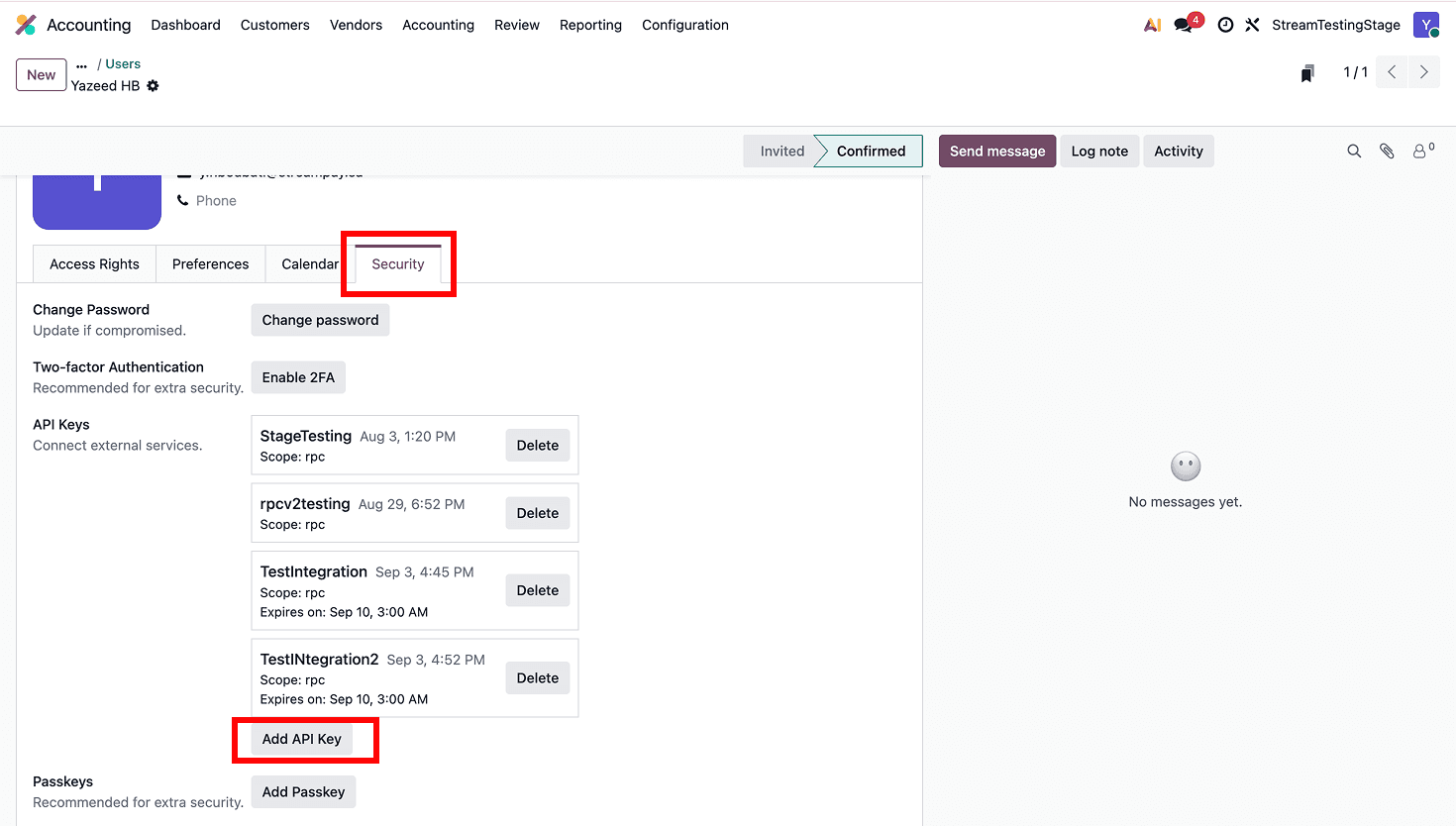Delete the TestINtegration2 API key
This screenshot has width=1456, height=826.
pos(538,678)
